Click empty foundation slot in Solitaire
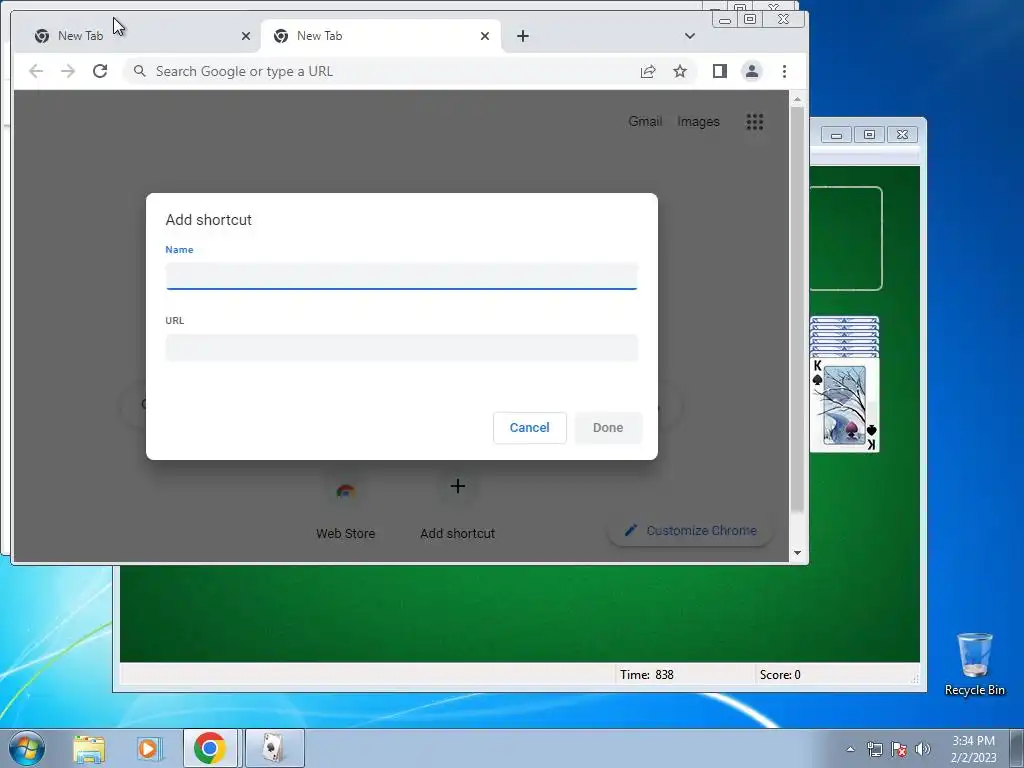 846,238
